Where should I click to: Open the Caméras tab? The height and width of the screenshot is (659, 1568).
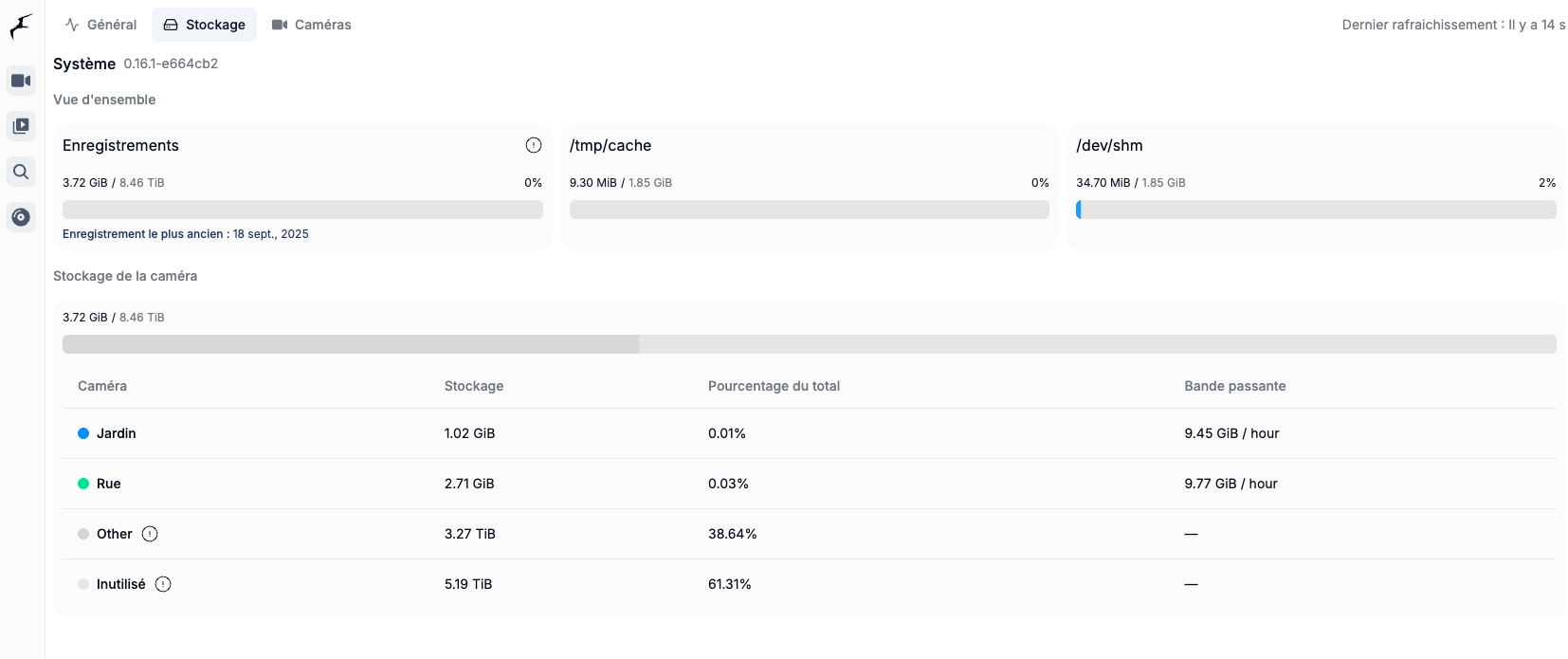[311, 25]
